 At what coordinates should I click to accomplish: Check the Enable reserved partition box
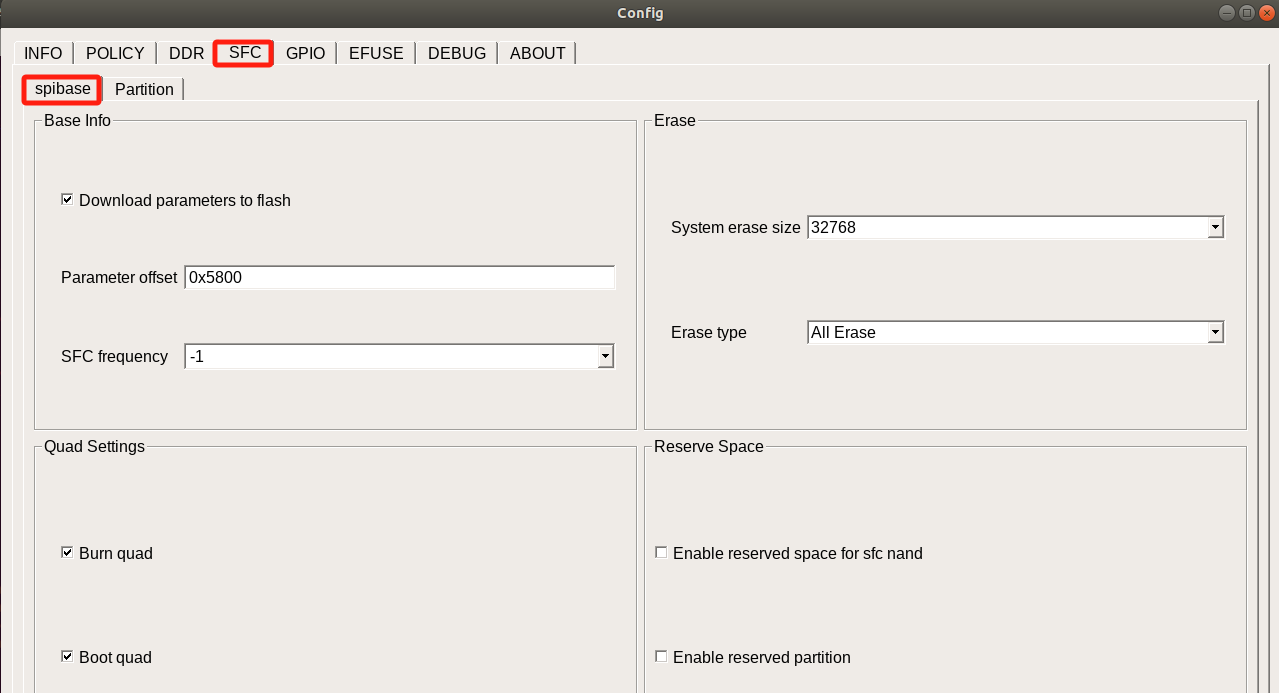click(x=661, y=657)
